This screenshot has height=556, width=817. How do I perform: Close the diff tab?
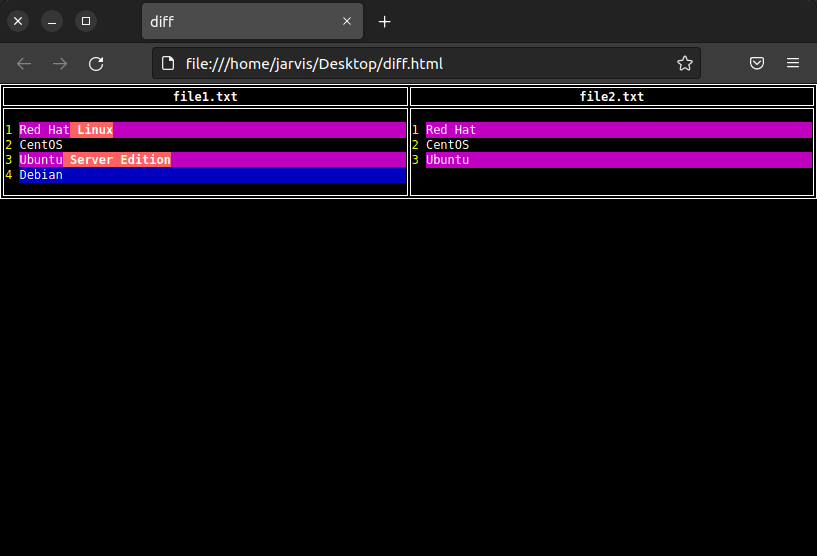347,21
